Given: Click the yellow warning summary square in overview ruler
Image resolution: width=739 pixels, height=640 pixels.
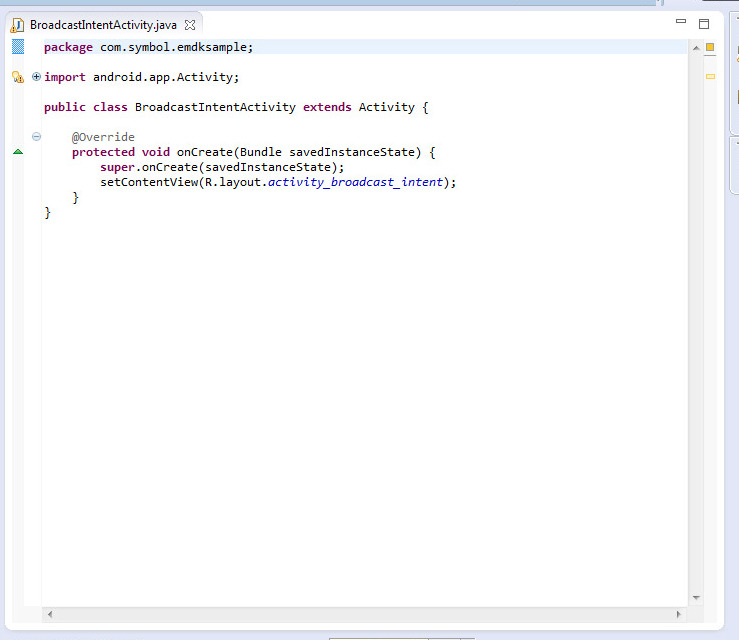Looking at the screenshot, I should coord(710,47).
